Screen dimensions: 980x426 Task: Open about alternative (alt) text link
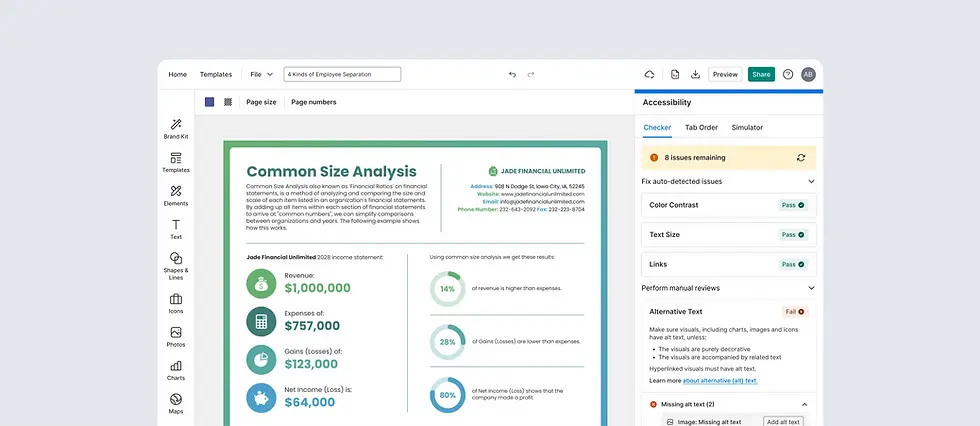click(x=720, y=380)
